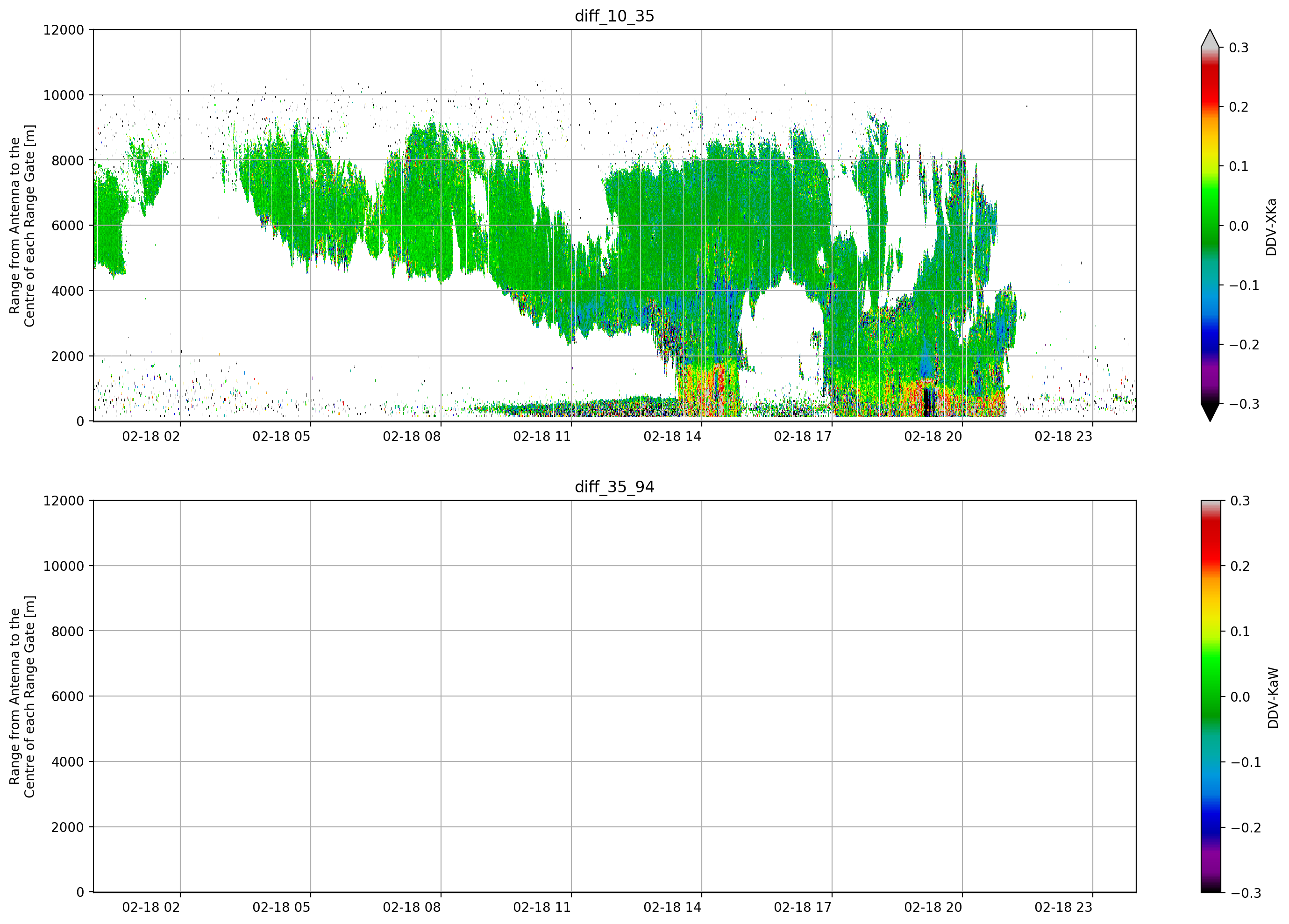Screen dimensions: 1289x924
Task: Click the 10000 y-tick on the diff_35_94 plot
Action: coord(64,566)
